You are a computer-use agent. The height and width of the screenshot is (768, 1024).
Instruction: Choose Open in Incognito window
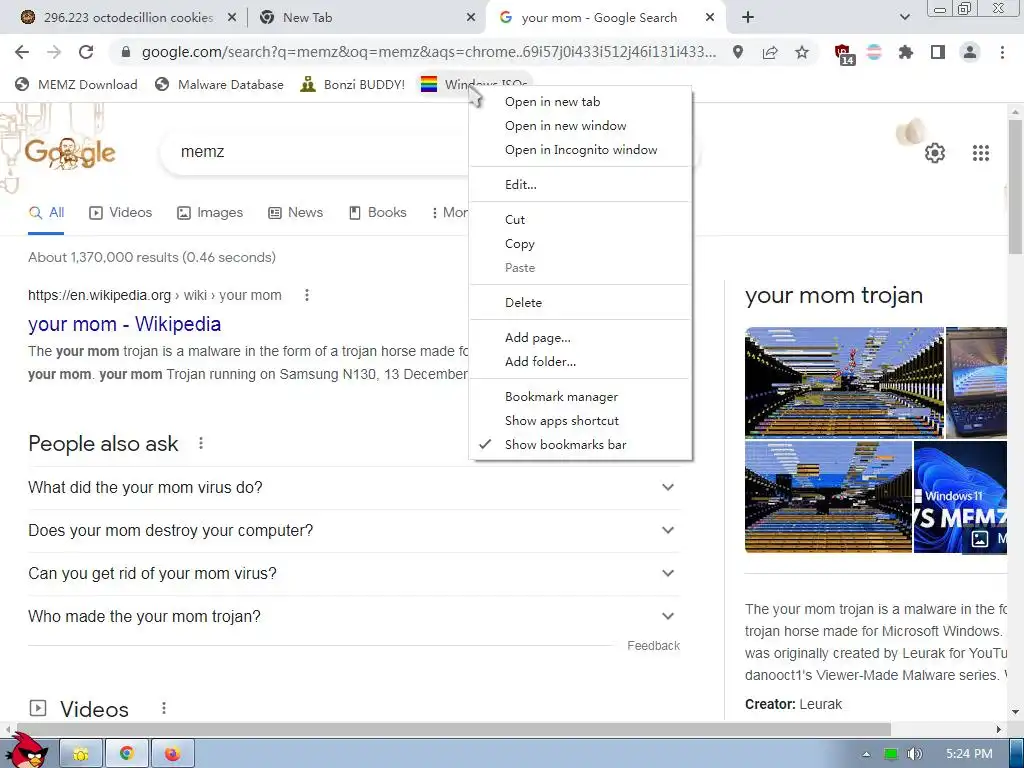(581, 150)
